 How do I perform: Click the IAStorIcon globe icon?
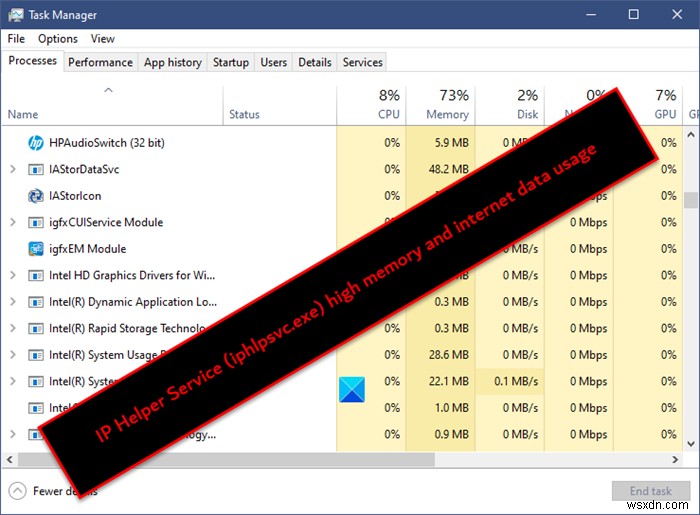point(36,196)
